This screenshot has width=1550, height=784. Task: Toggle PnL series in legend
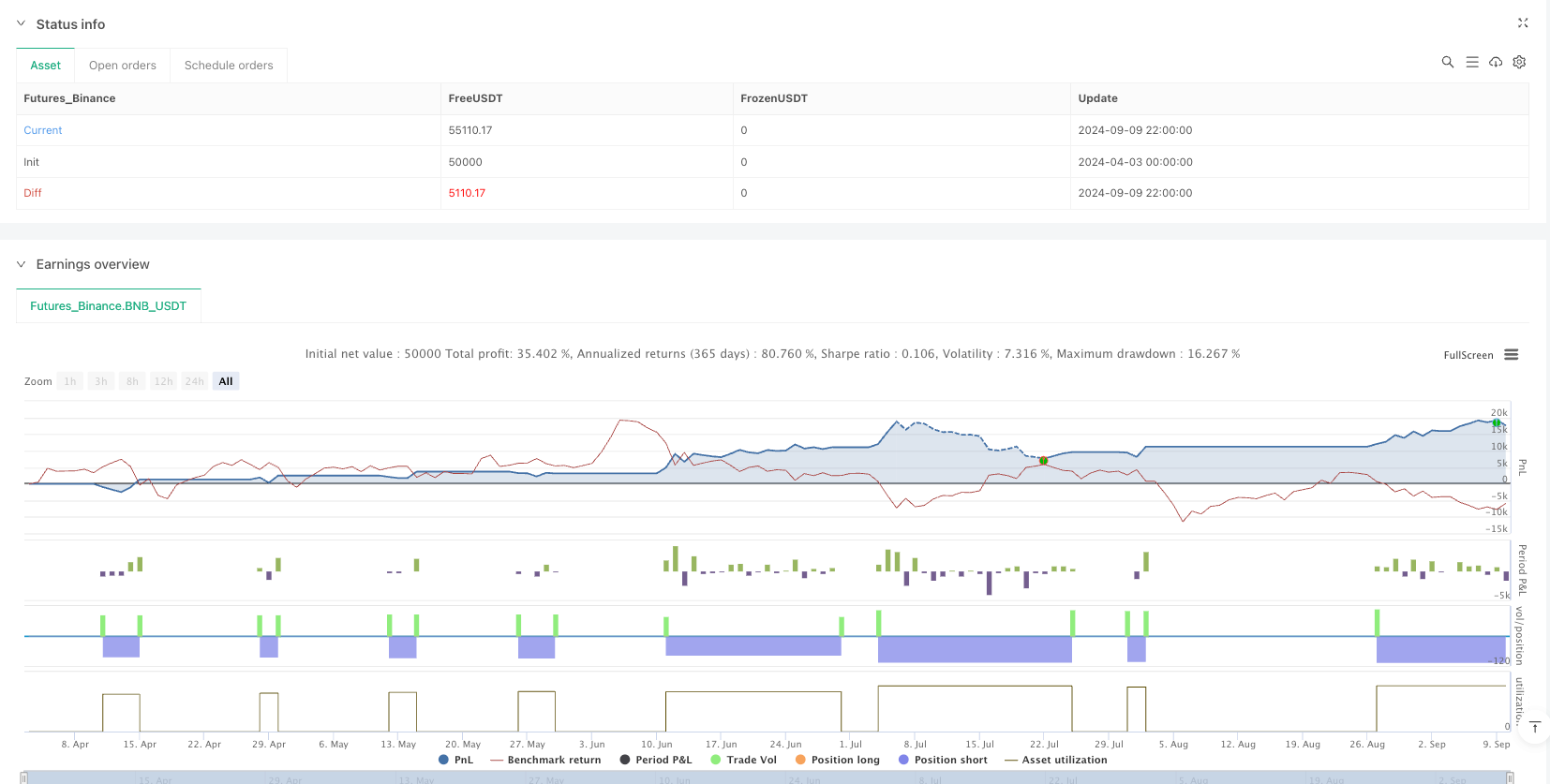455,760
